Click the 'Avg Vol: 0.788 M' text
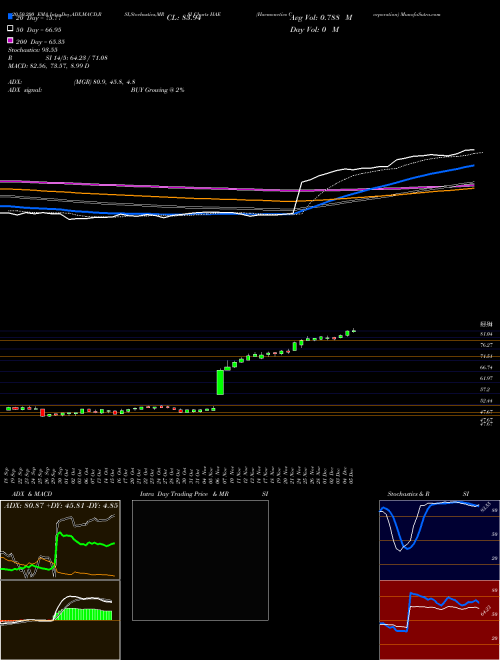The width and height of the screenshot is (500, 660). [x=321, y=18]
